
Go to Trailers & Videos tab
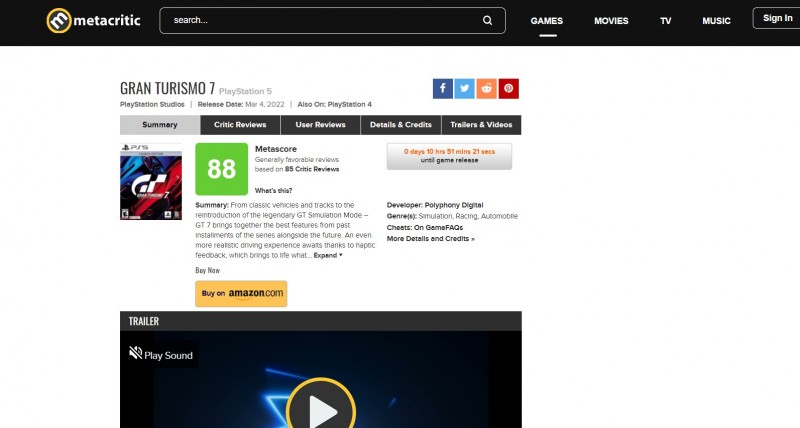tap(481, 125)
